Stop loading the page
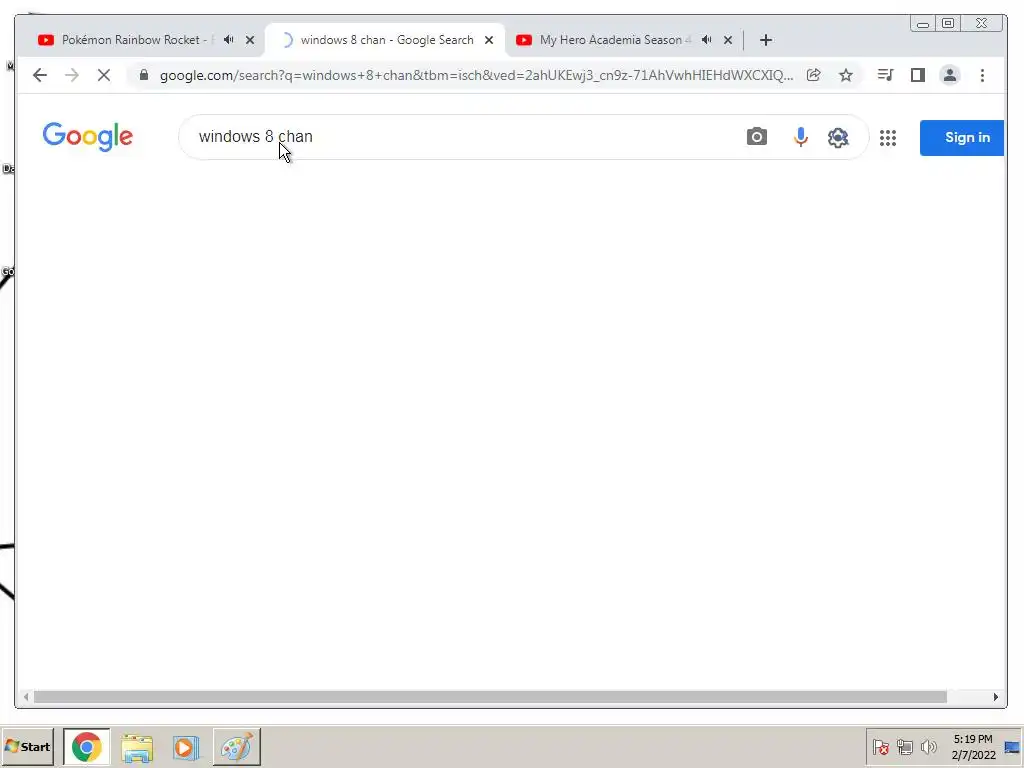 (104, 75)
